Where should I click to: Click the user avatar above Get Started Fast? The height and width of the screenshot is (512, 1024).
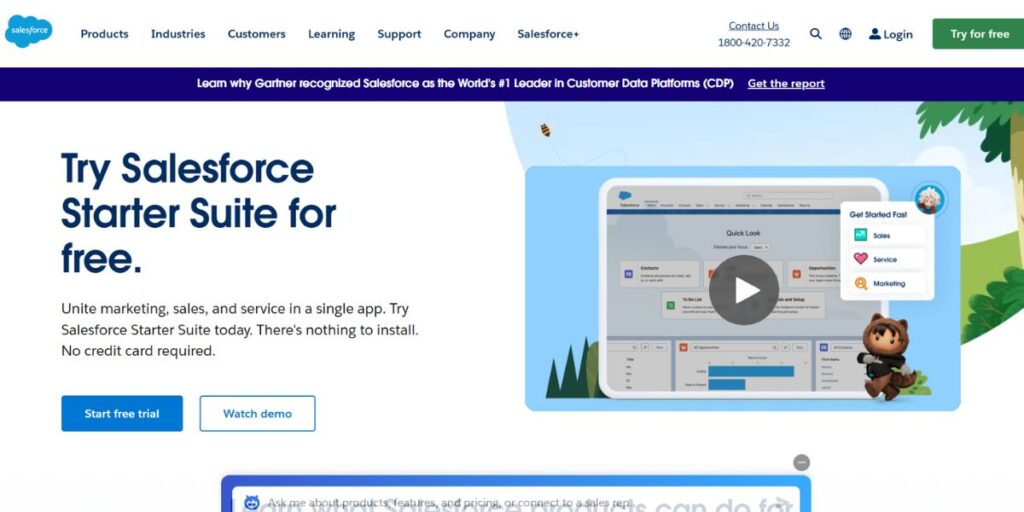pos(929,199)
